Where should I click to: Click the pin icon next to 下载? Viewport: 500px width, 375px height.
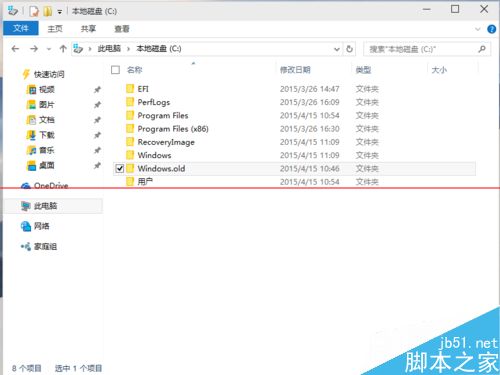tap(97, 135)
